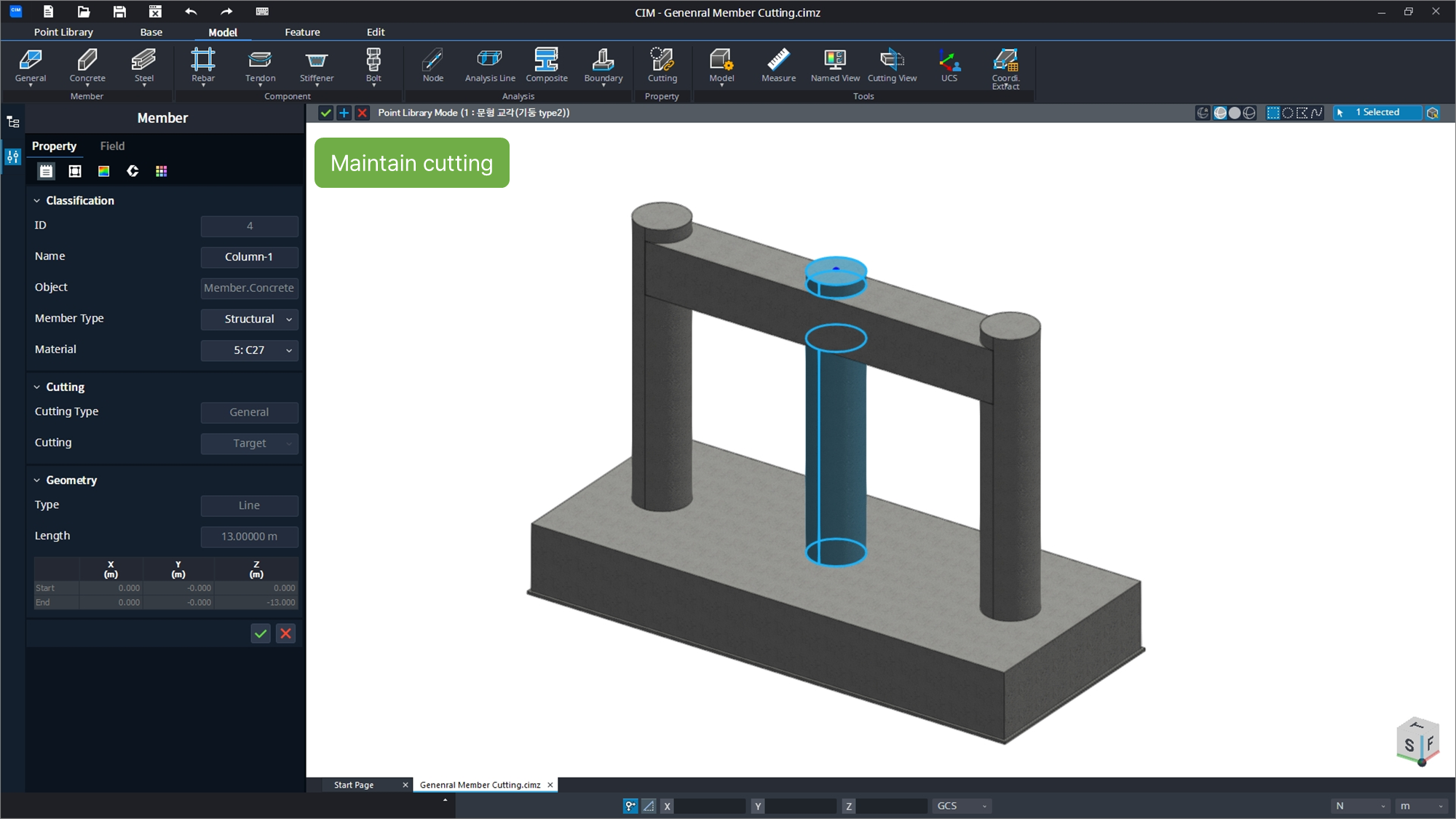Cancel member properties with red X button

[285, 633]
